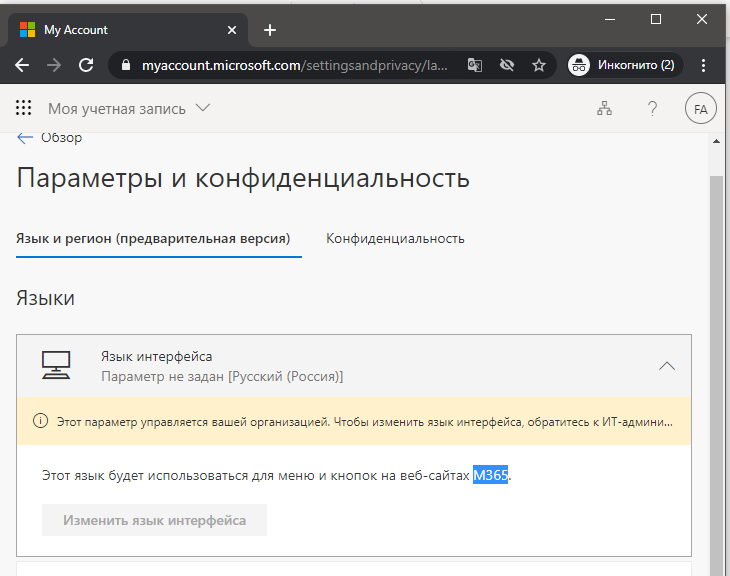Viewport: 730px width, 576px height.
Task: Open the Incognito (2) profile badge
Action: pyautogui.click(x=624, y=65)
